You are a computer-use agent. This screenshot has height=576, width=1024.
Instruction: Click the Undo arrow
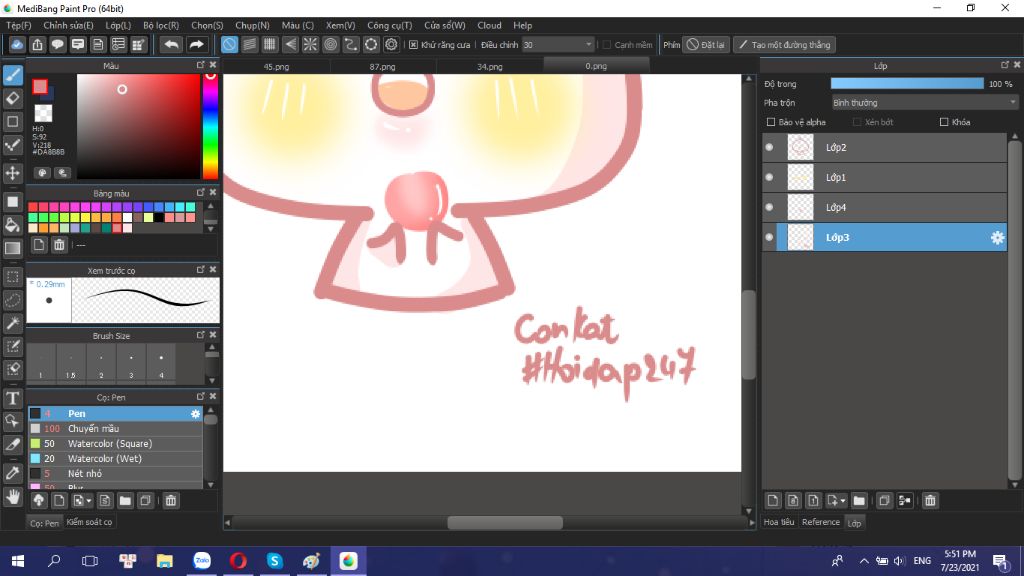tap(171, 44)
